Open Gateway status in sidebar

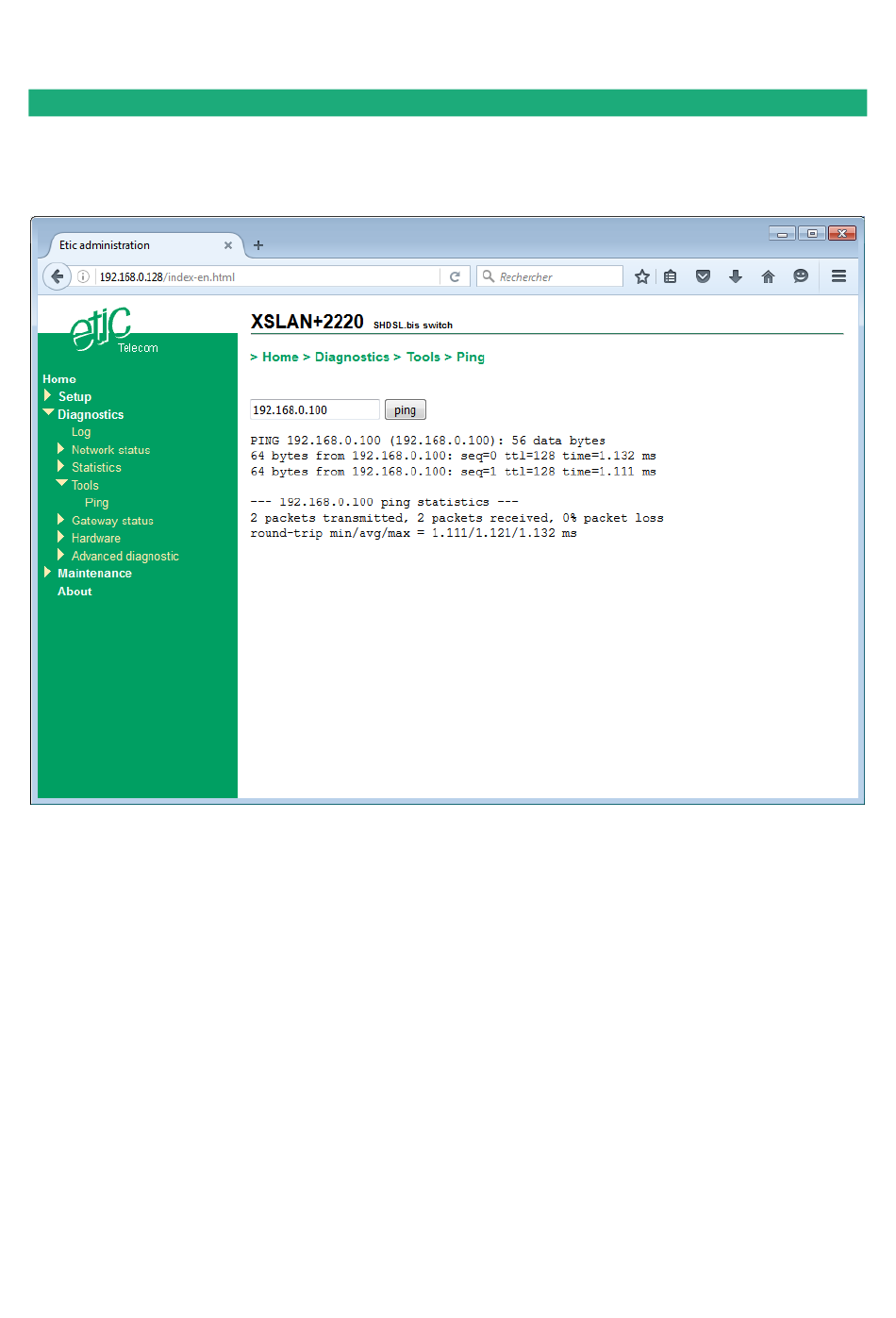[x=112, y=521]
